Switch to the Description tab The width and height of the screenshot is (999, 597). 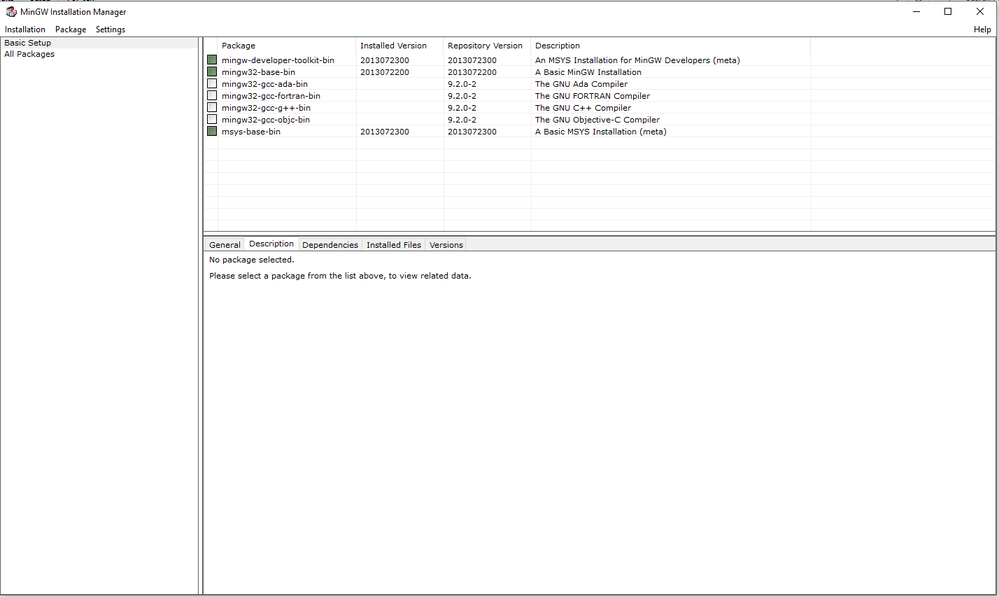click(x=271, y=244)
